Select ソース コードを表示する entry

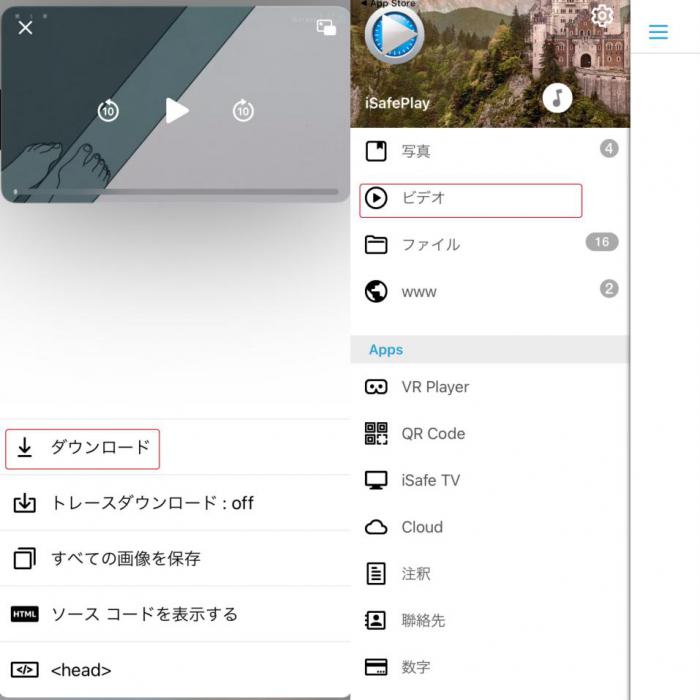pyautogui.click(x=175, y=614)
